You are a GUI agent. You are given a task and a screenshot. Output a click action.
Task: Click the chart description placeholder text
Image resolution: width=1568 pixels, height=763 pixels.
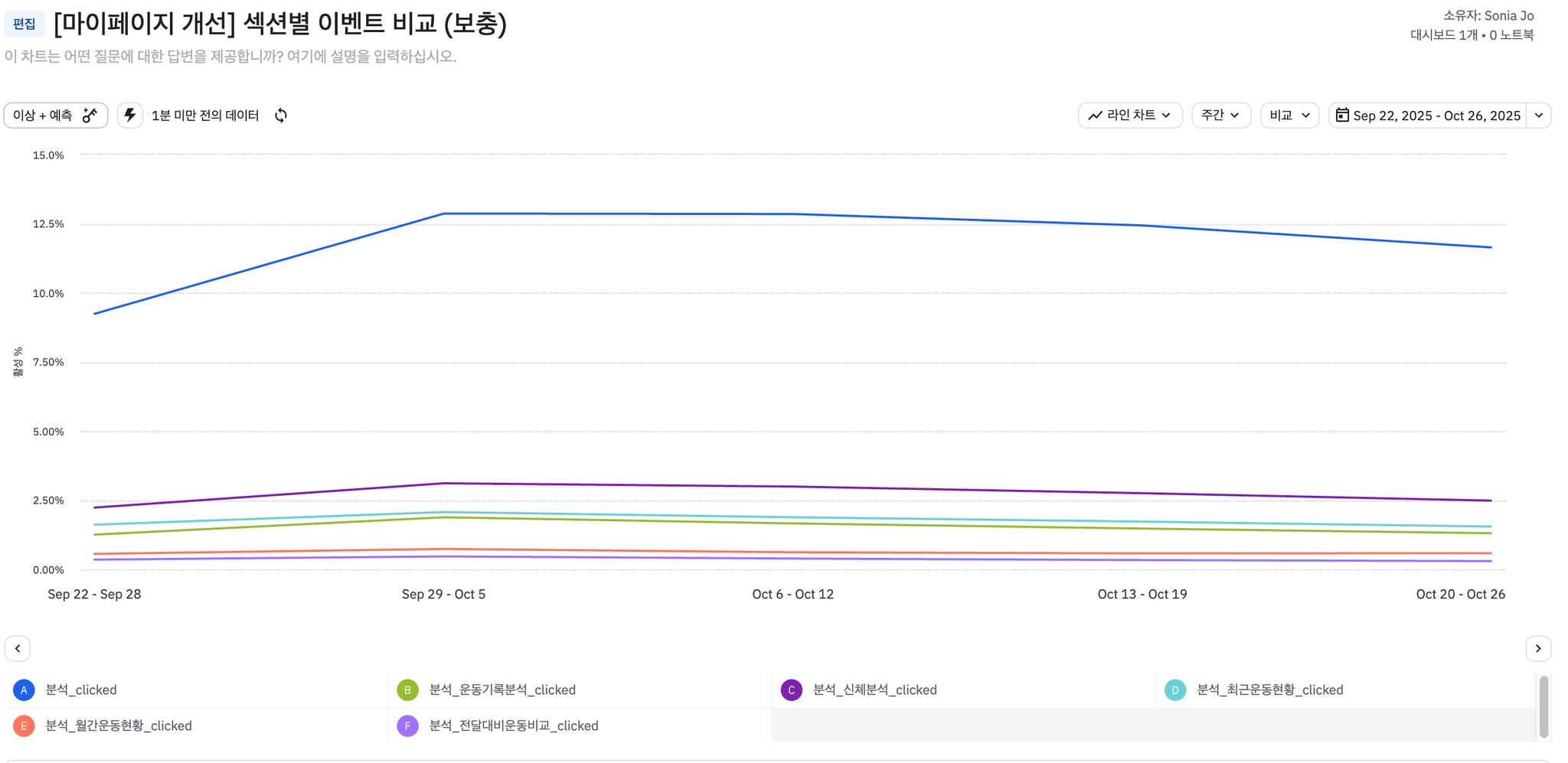[x=230, y=57]
